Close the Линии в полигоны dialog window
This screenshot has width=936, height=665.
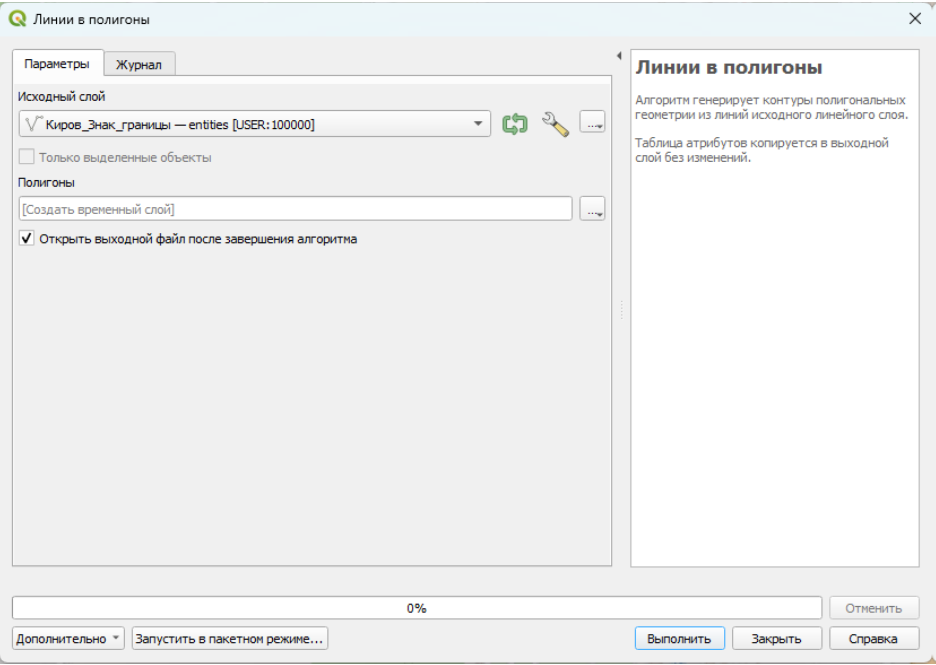[914, 19]
